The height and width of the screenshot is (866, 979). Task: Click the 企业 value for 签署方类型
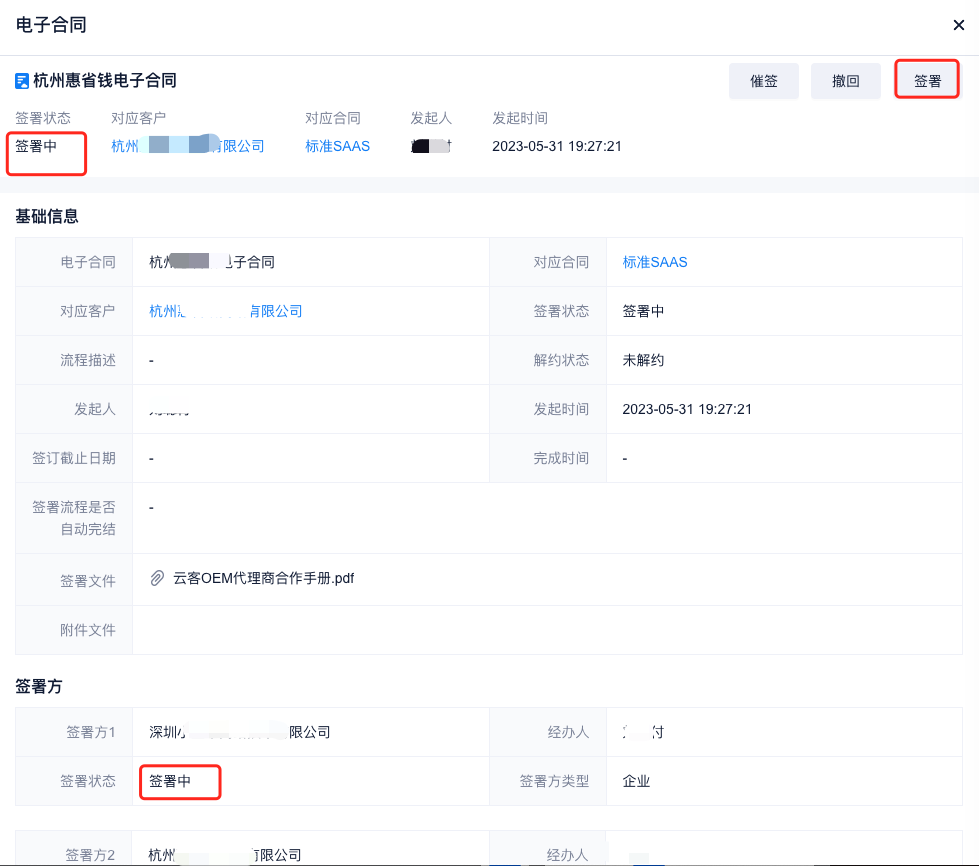[636, 781]
